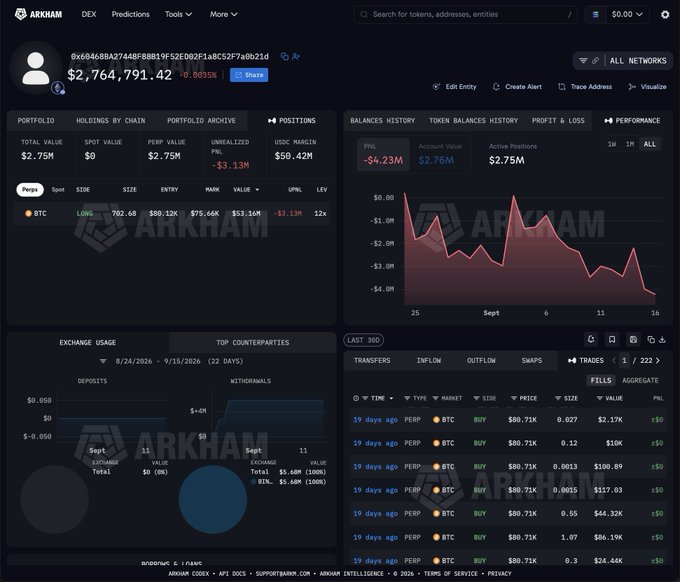Click the bookmark icon above transfers
Image resolution: width=680 pixels, height=582 pixels.
click(611, 340)
